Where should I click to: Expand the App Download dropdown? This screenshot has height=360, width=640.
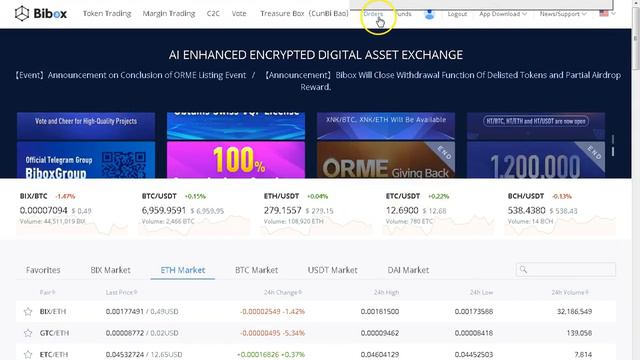tap(503, 14)
